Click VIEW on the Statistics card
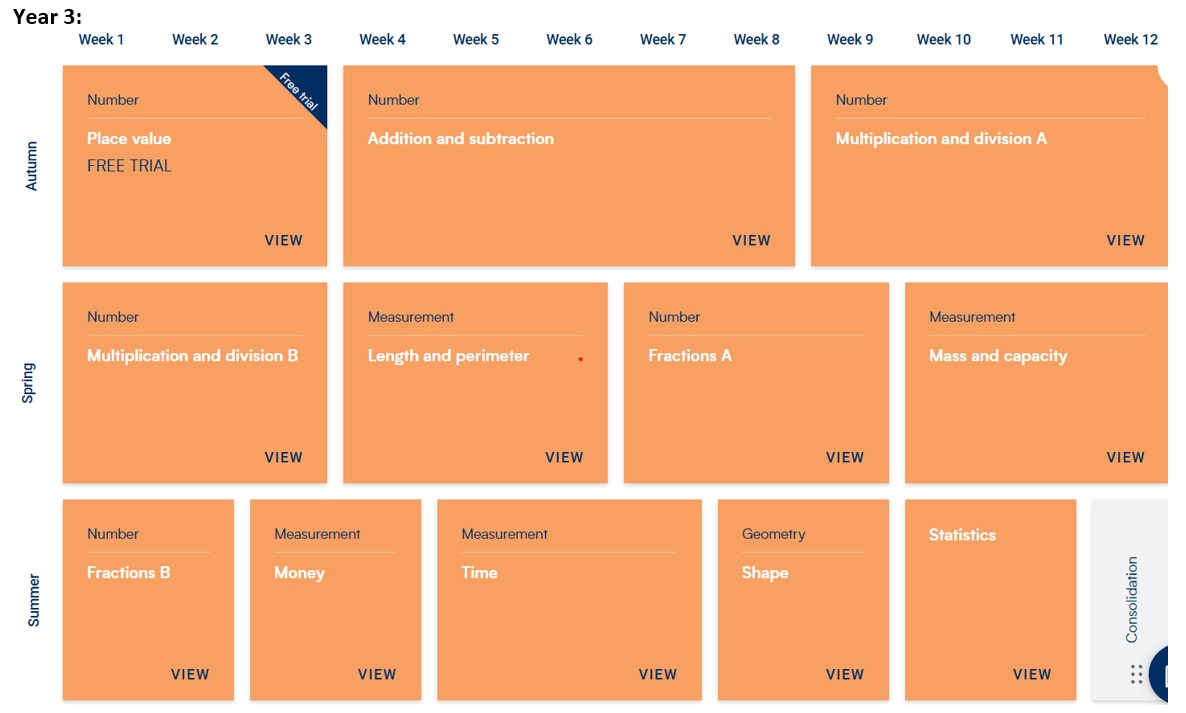 [x=1031, y=674]
